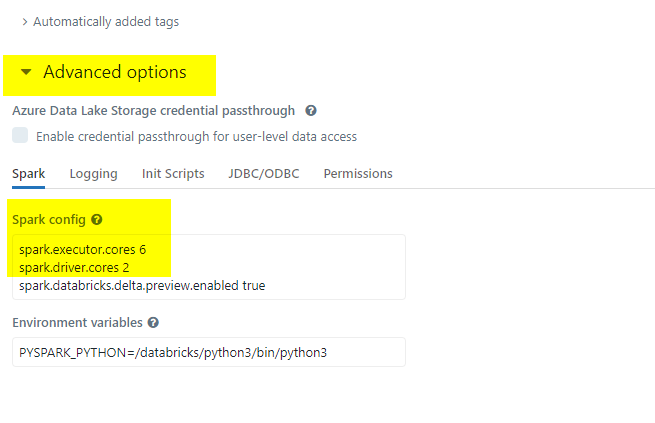Click the Azure Data Lake Storage credential passthrough label
The image size is (655, 423).
153,111
